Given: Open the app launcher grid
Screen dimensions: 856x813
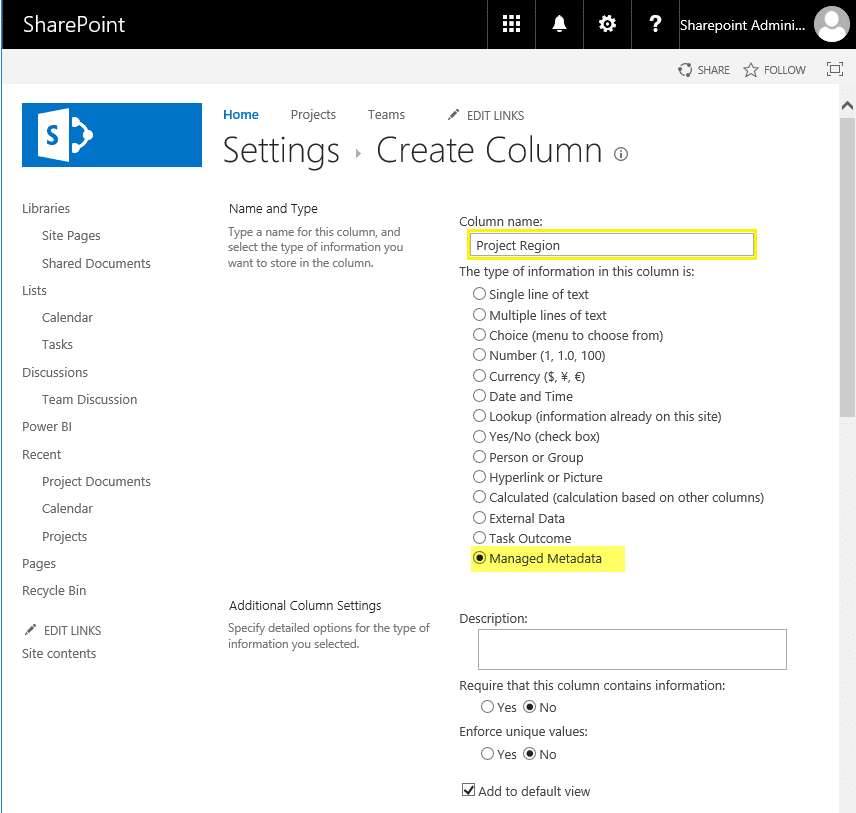Looking at the screenshot, I should [511, 24].
